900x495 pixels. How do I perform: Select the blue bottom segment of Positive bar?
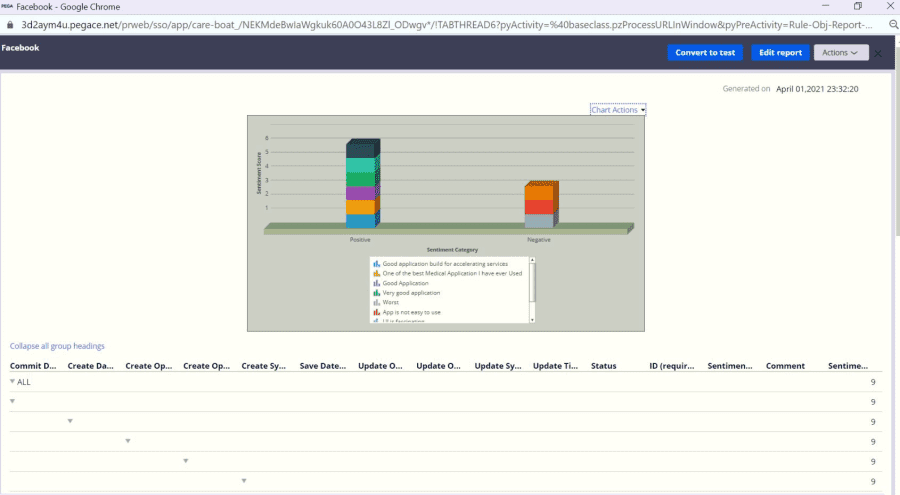(x=360, y=221)
